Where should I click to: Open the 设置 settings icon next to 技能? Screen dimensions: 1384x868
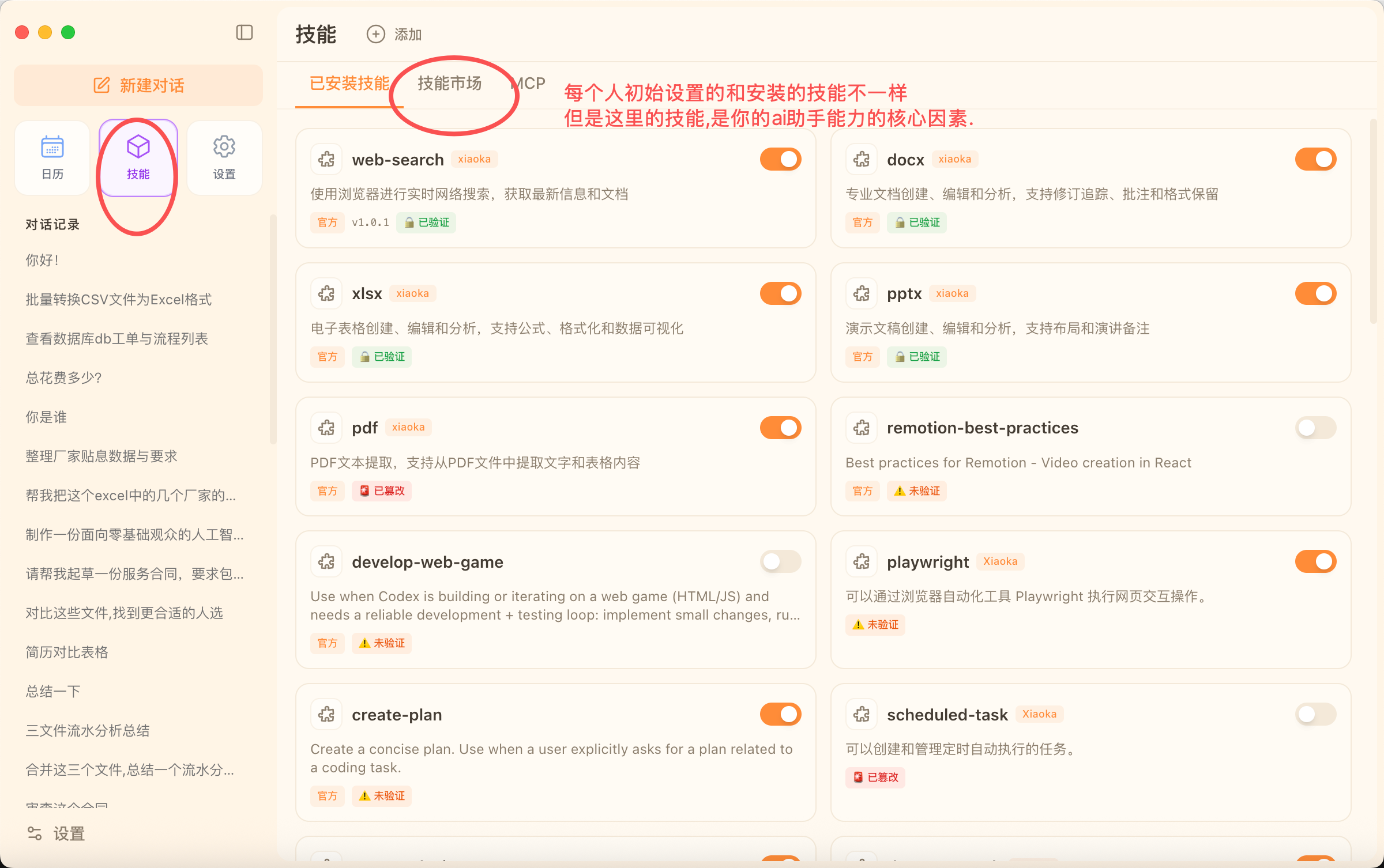(x=224, y=157)
